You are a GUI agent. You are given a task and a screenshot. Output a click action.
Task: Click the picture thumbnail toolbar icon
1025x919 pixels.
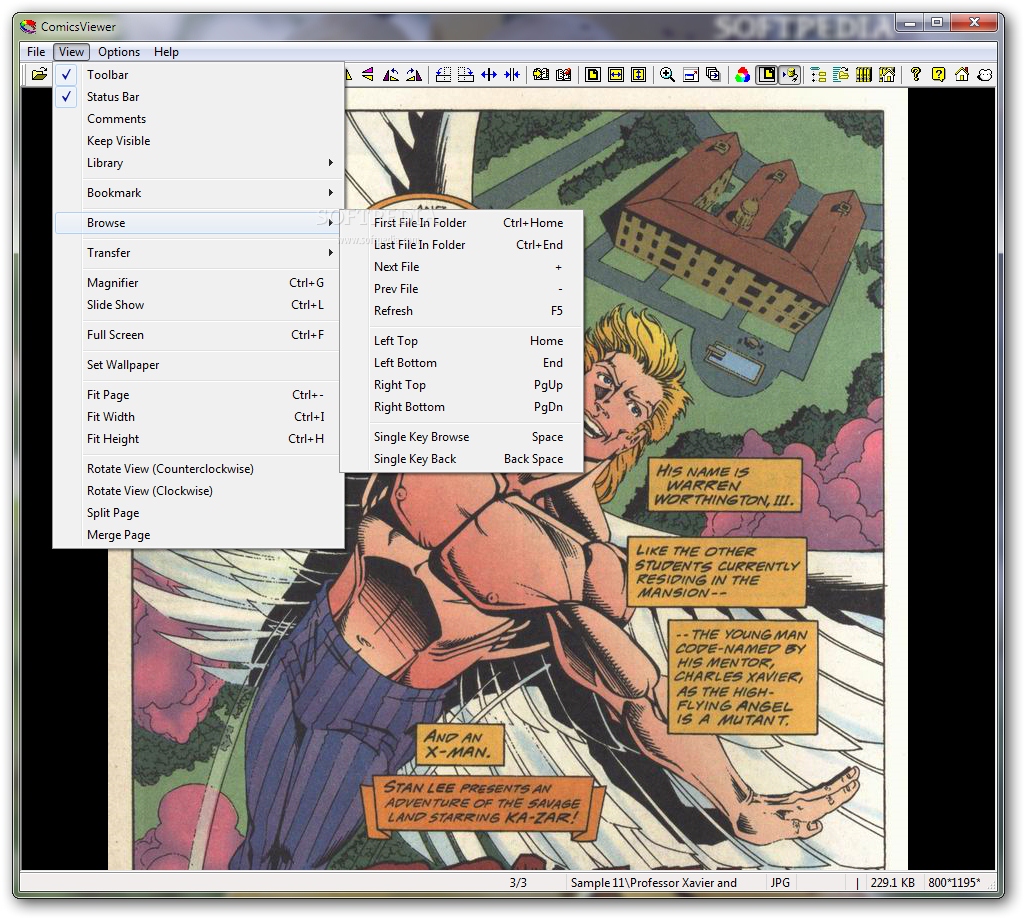887,75
